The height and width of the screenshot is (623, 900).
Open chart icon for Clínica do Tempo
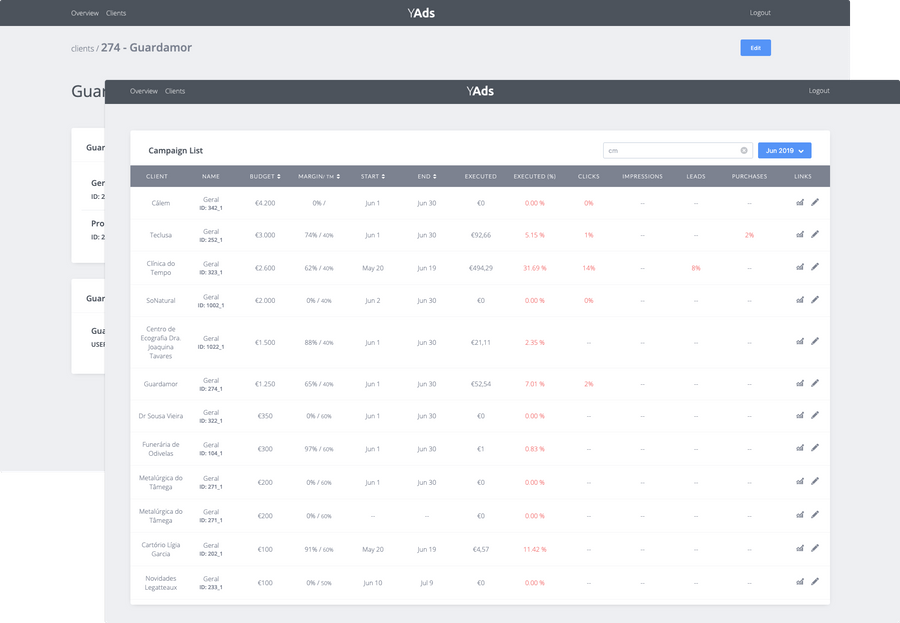pos(800,267)
